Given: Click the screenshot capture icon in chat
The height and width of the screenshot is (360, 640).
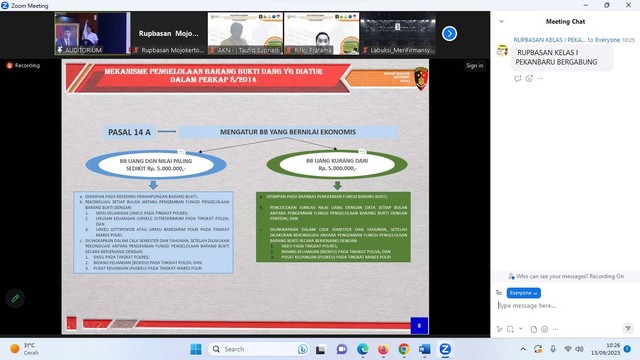Looking at the screenshot, I should [511, 329].
